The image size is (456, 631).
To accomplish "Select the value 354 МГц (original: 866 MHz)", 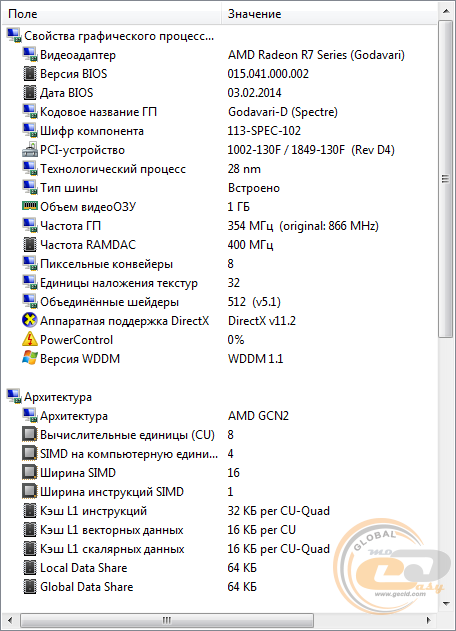I will coord(303,226).
